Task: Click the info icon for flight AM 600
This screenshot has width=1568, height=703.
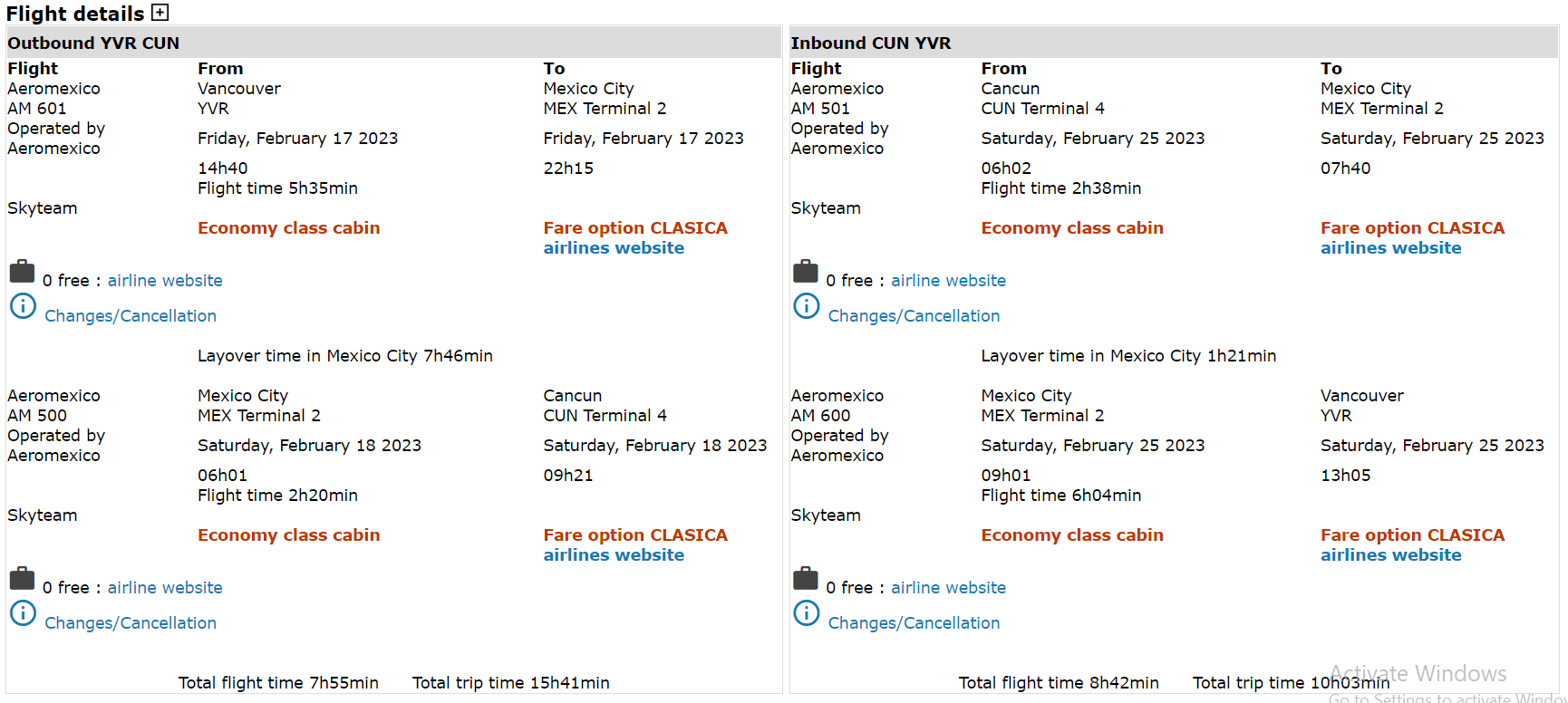Action: click(x=807, y=613)
